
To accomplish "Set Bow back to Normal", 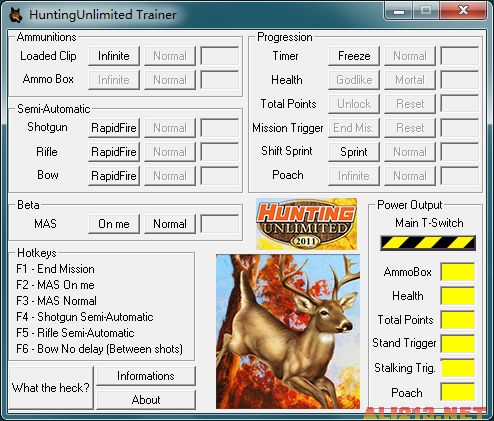I will coord(170,176).
